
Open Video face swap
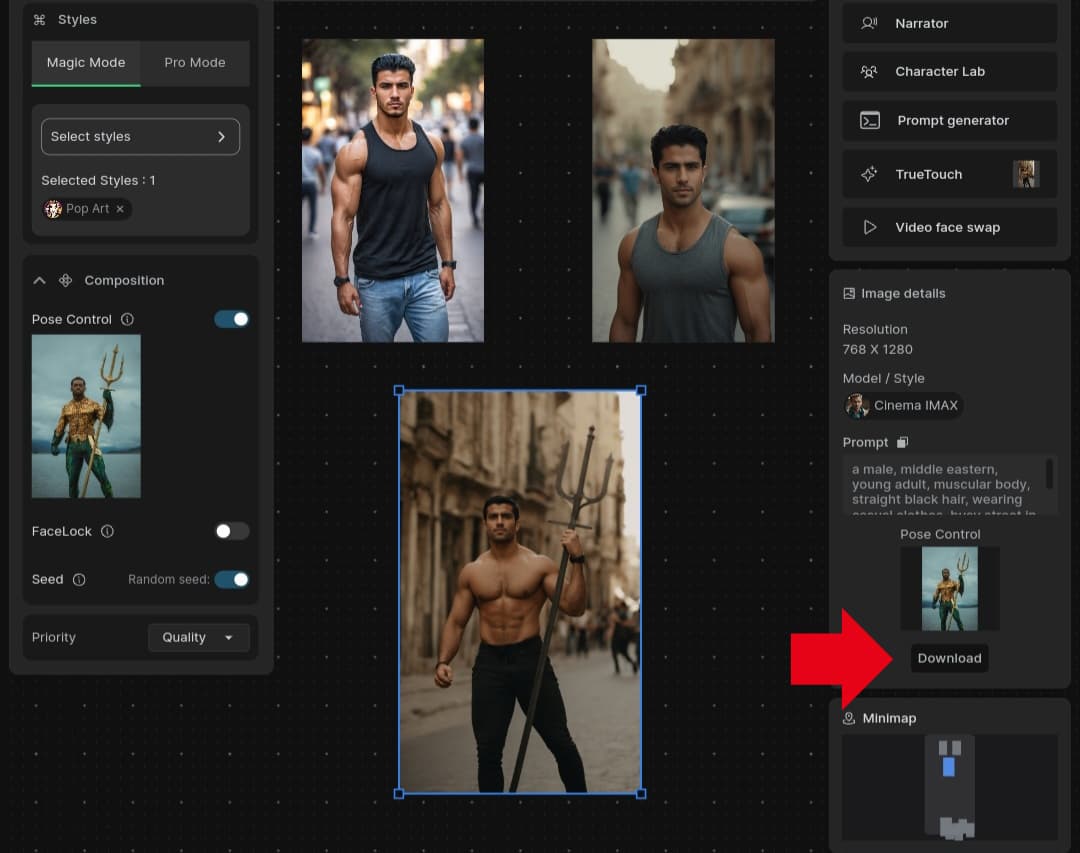(950, 227)
